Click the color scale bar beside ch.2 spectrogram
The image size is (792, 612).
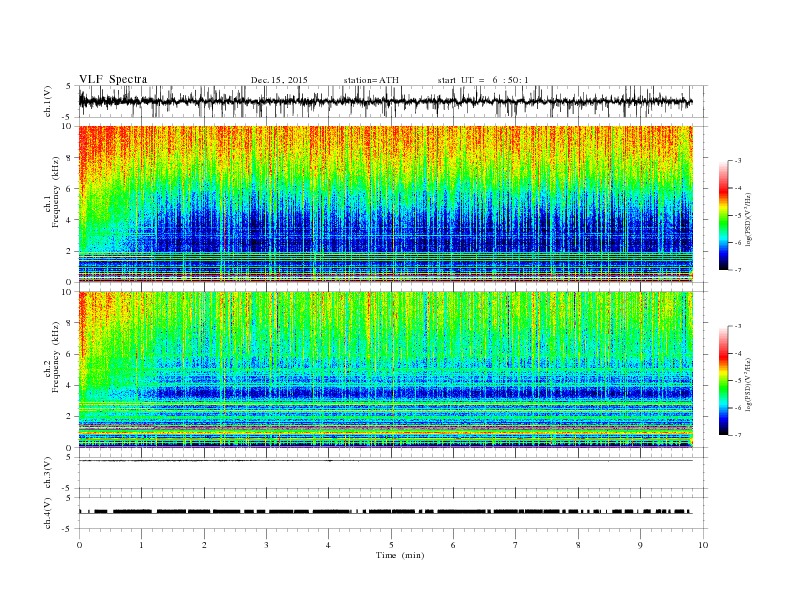coord(724,380)
